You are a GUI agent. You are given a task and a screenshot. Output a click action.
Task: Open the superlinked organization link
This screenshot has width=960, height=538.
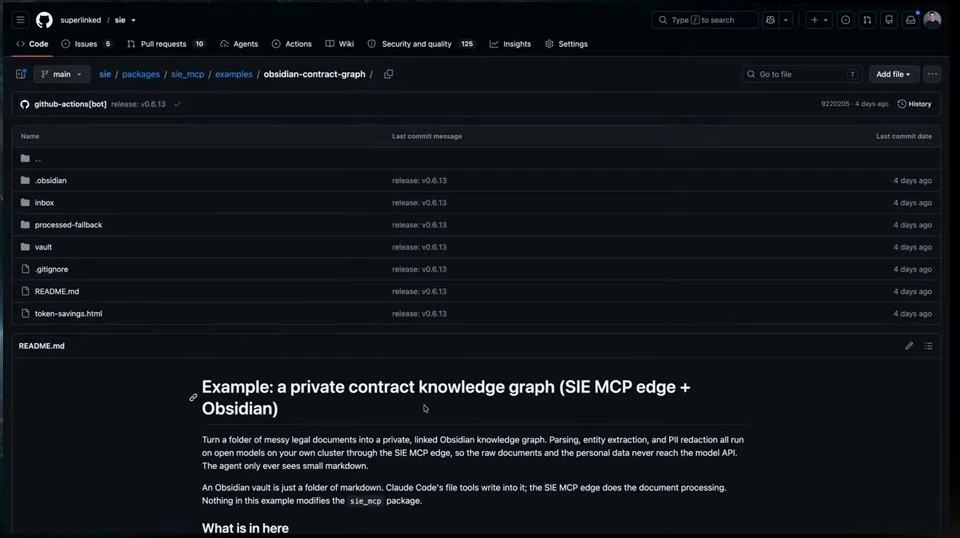[81, 20]
